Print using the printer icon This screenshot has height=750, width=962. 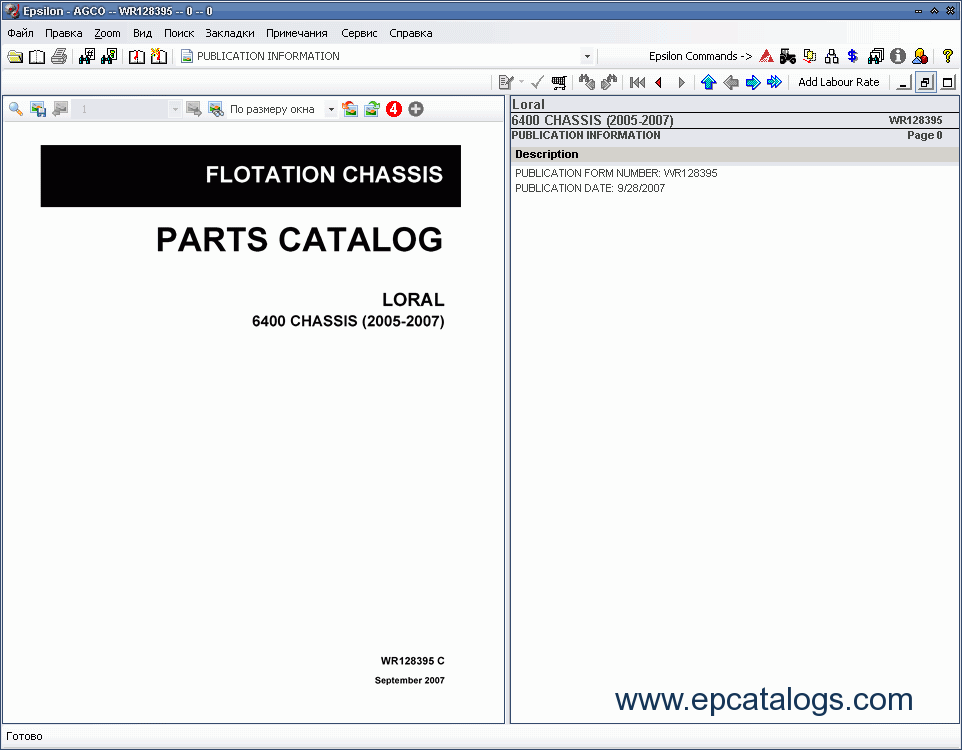(59, 56)
